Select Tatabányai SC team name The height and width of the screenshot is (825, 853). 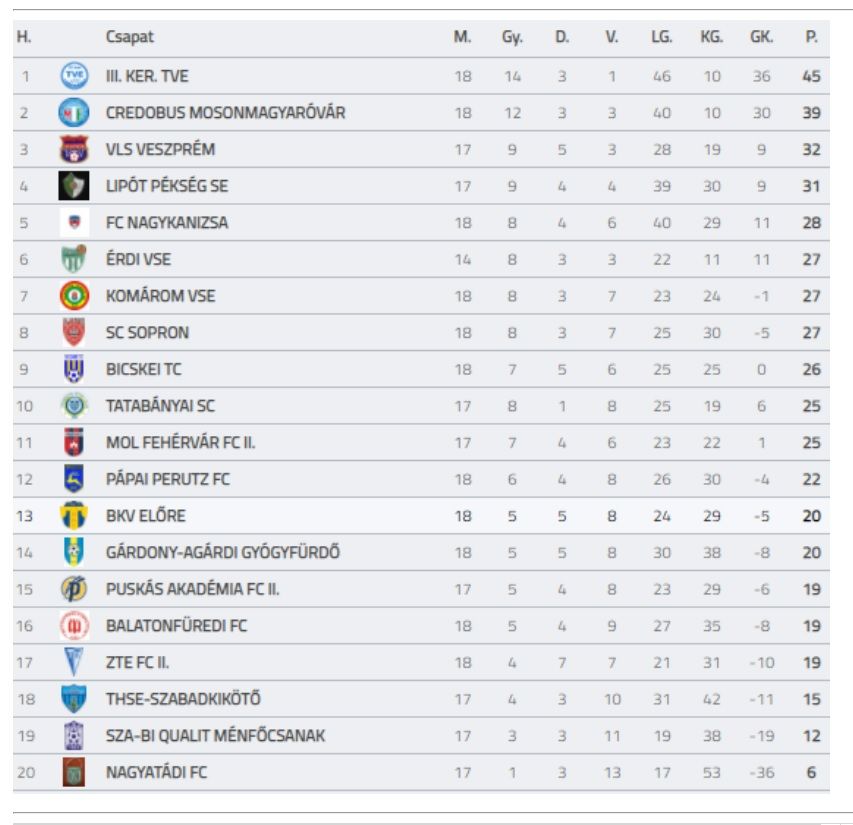(160, 406)
